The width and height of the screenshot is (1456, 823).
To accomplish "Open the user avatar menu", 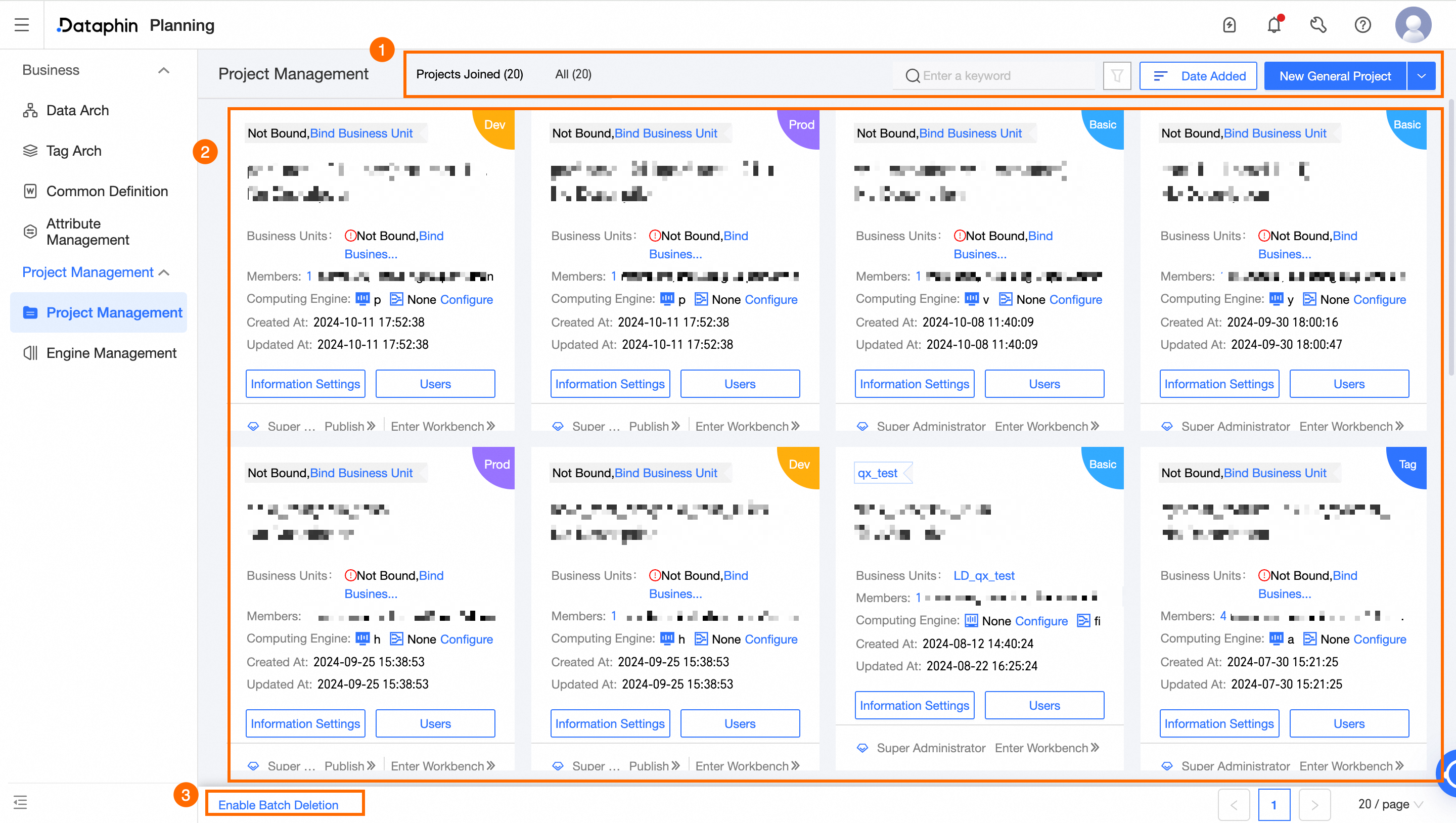I will coord(1413,25).
